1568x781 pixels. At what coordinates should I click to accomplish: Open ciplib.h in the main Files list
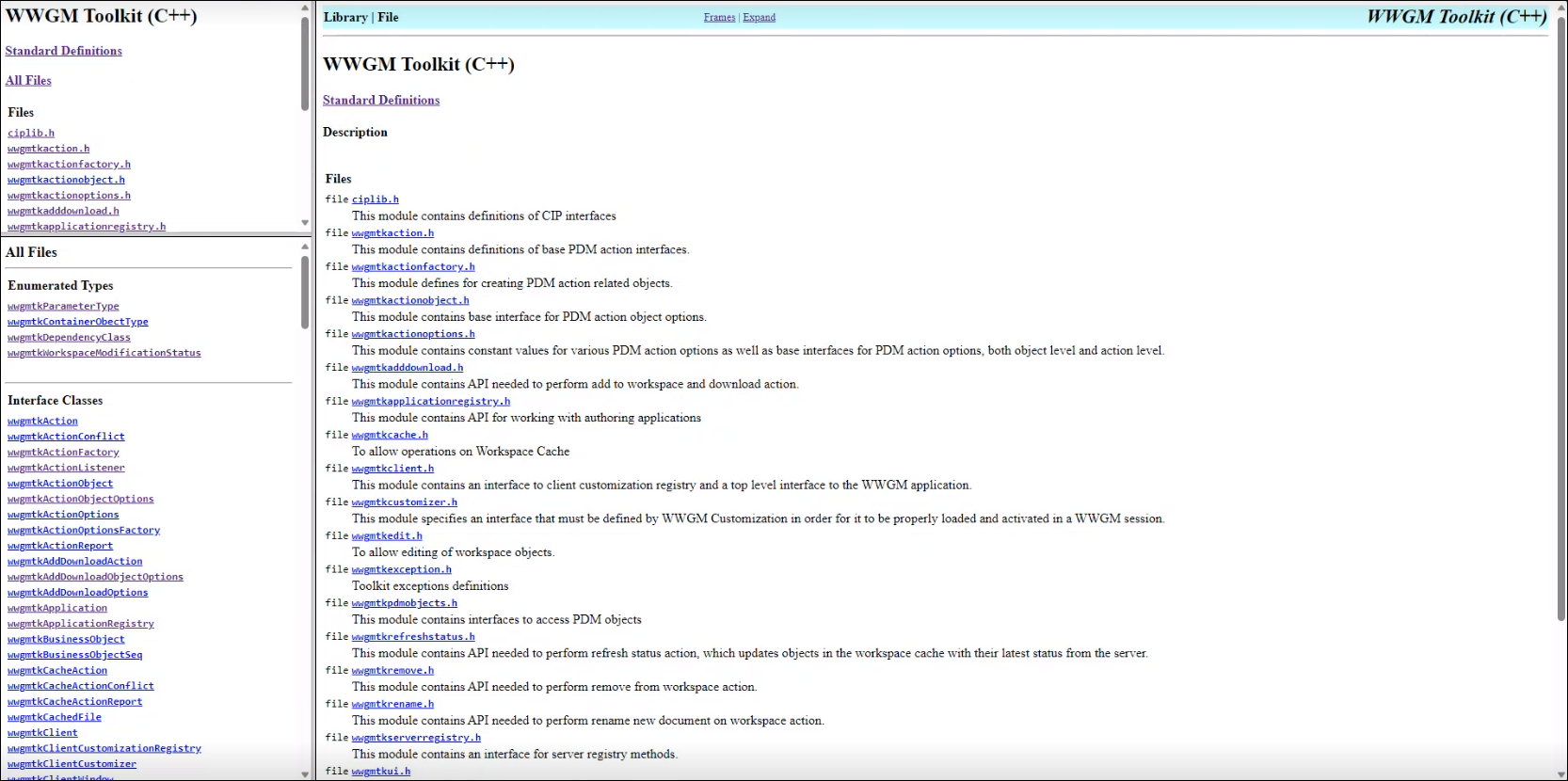tap(376, 199)
